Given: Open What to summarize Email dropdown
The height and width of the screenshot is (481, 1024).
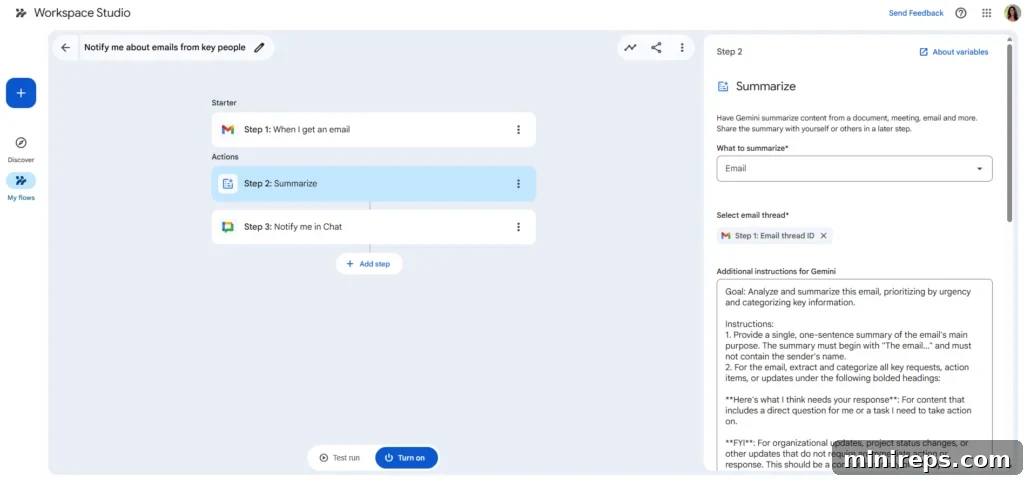Looking at the screenshot, I should (854, 168).
